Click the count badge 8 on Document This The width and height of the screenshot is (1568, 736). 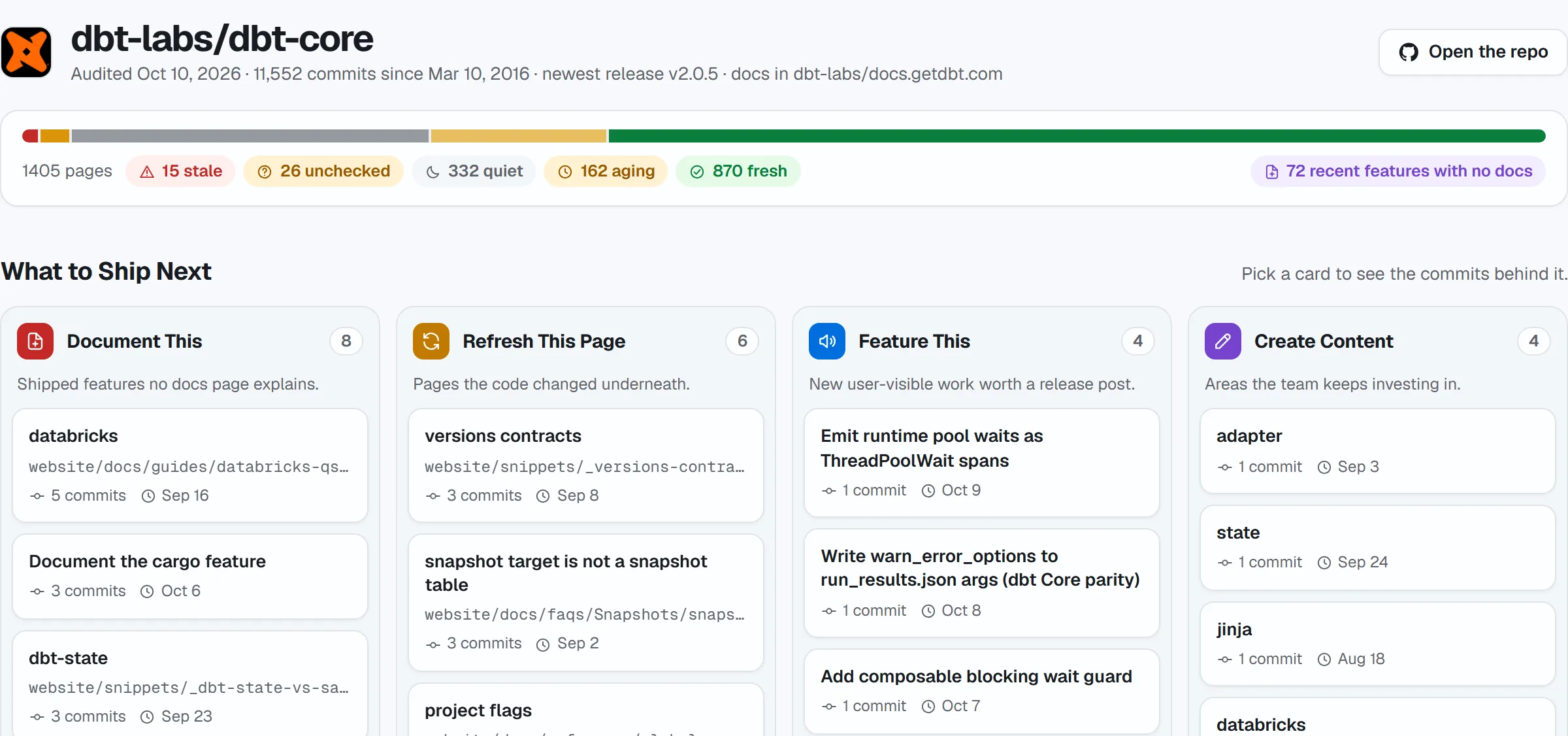coord(346,341)
